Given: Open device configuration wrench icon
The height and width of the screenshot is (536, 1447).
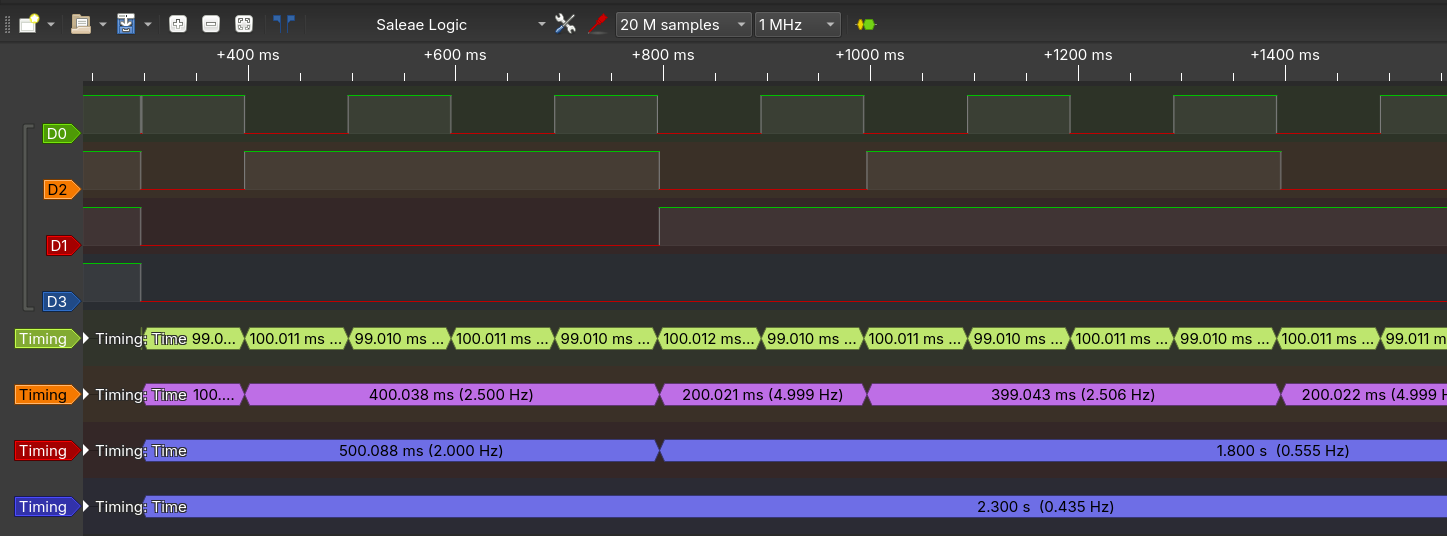Looking at the screenshot, I should [566, 24].
